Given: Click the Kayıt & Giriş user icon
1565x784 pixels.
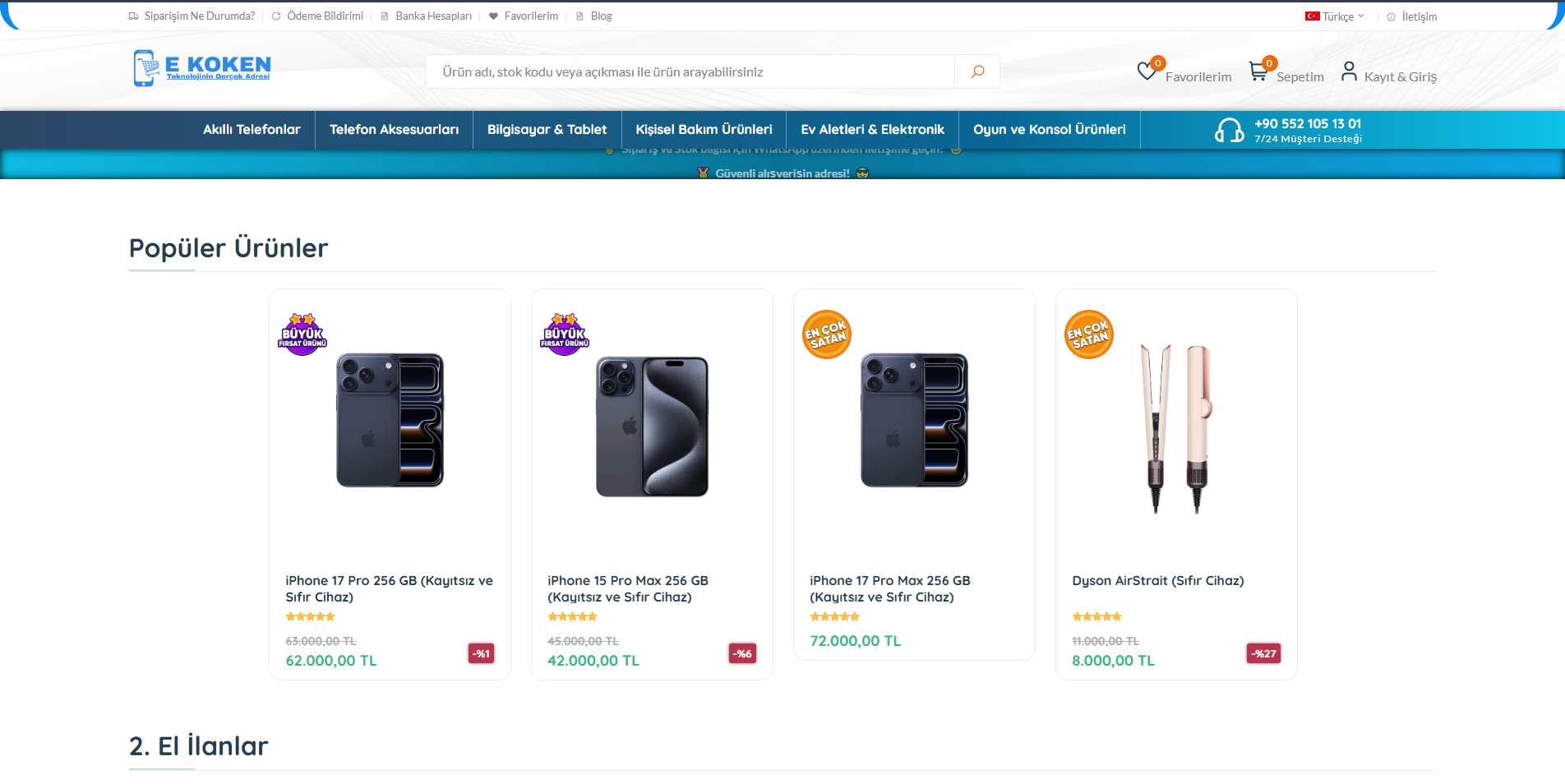Looking at the screenshot, I should coord(1349,71).
